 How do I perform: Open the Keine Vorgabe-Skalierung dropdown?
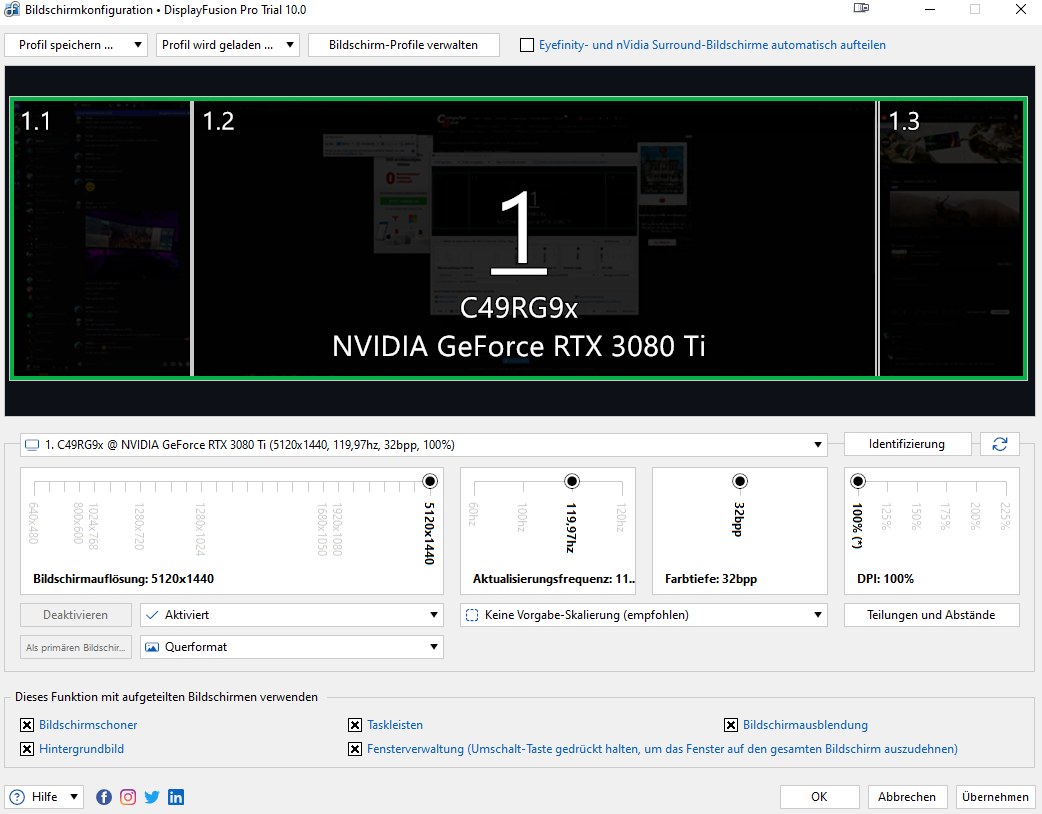(643, 615)
